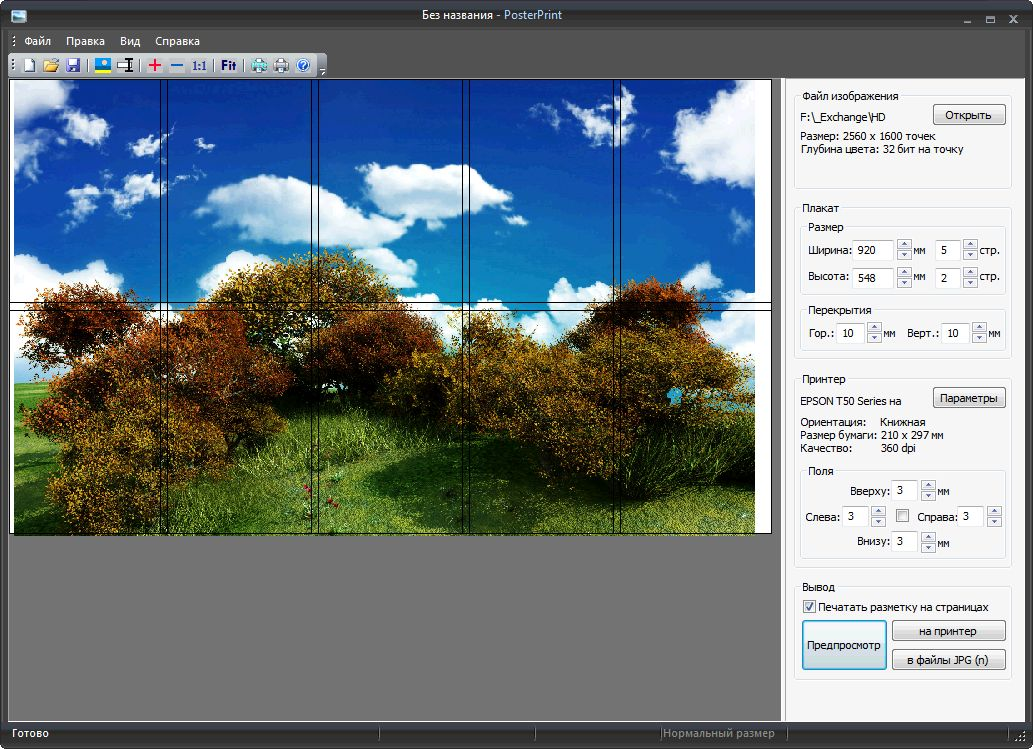Screen dimensions: 1033x749
Task: Open the Help question mark icon
Action: [304, 66]
